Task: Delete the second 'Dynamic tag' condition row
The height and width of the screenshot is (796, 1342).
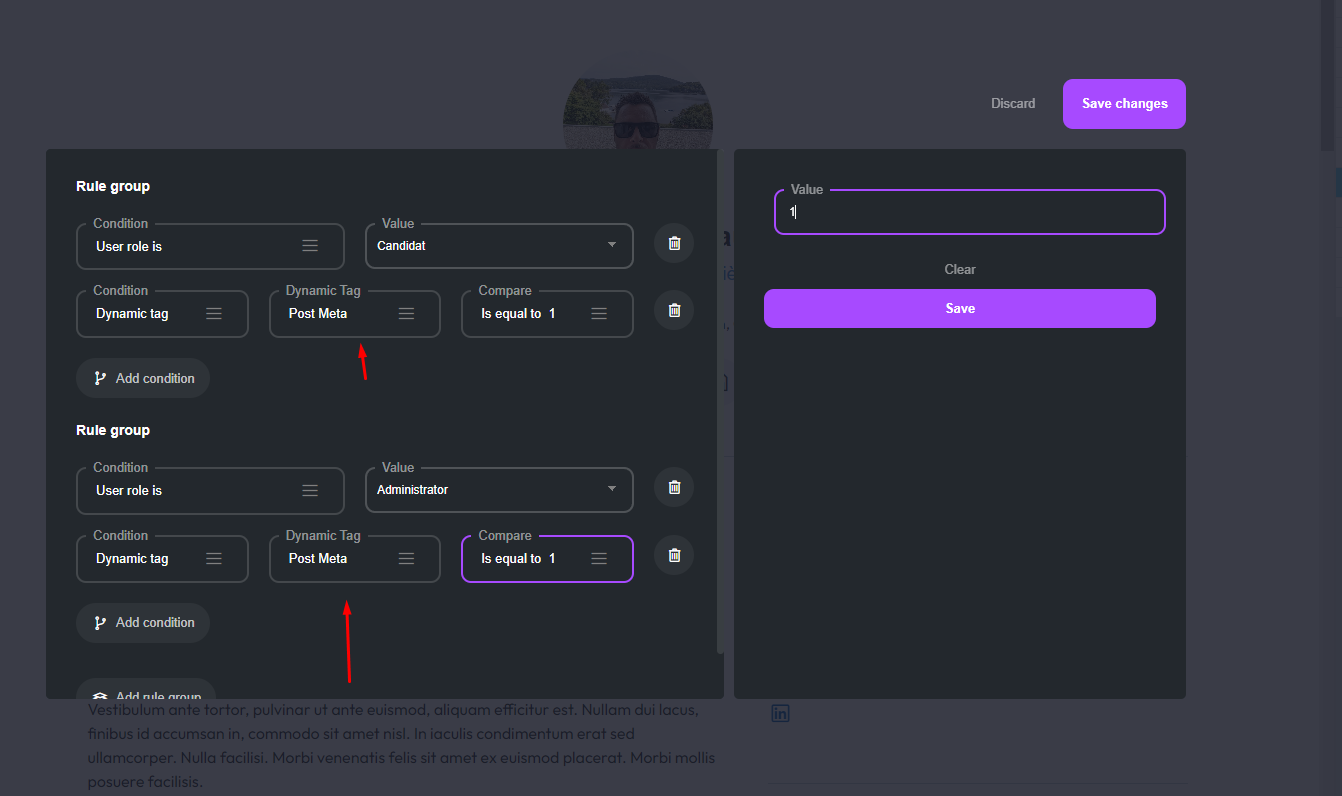Action: (673, 555)
